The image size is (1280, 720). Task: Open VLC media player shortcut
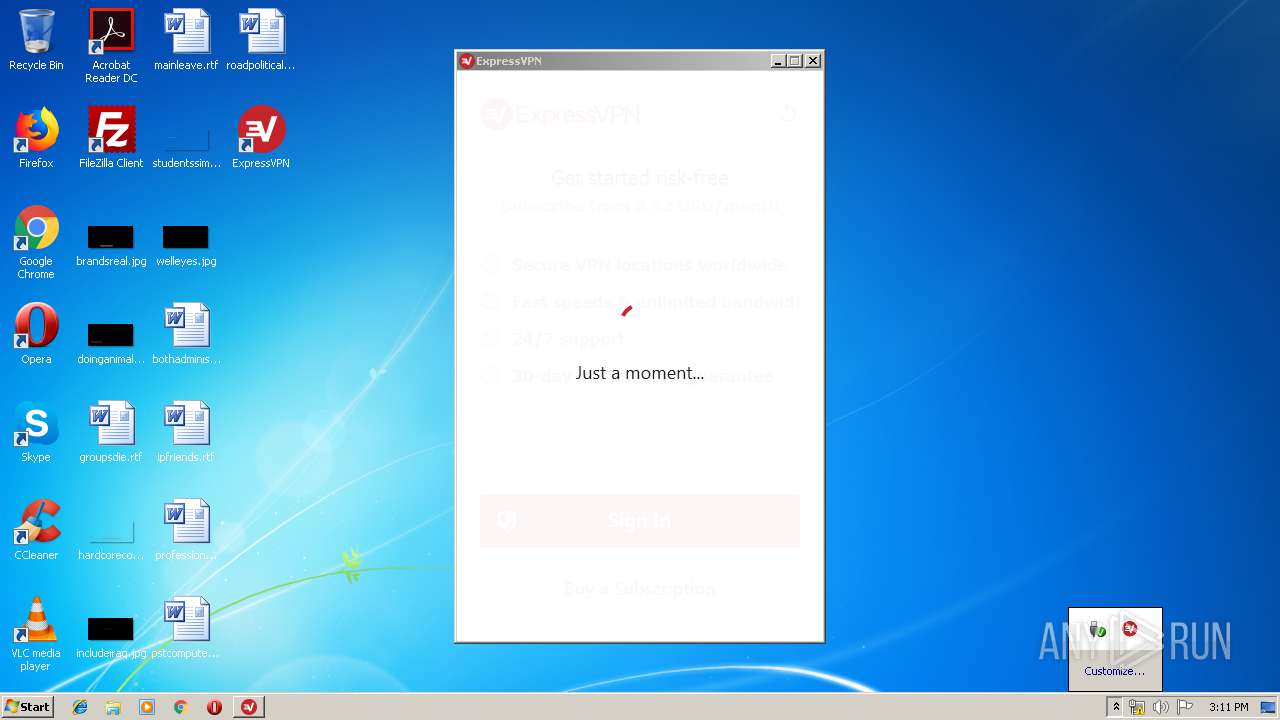point(36,634)
